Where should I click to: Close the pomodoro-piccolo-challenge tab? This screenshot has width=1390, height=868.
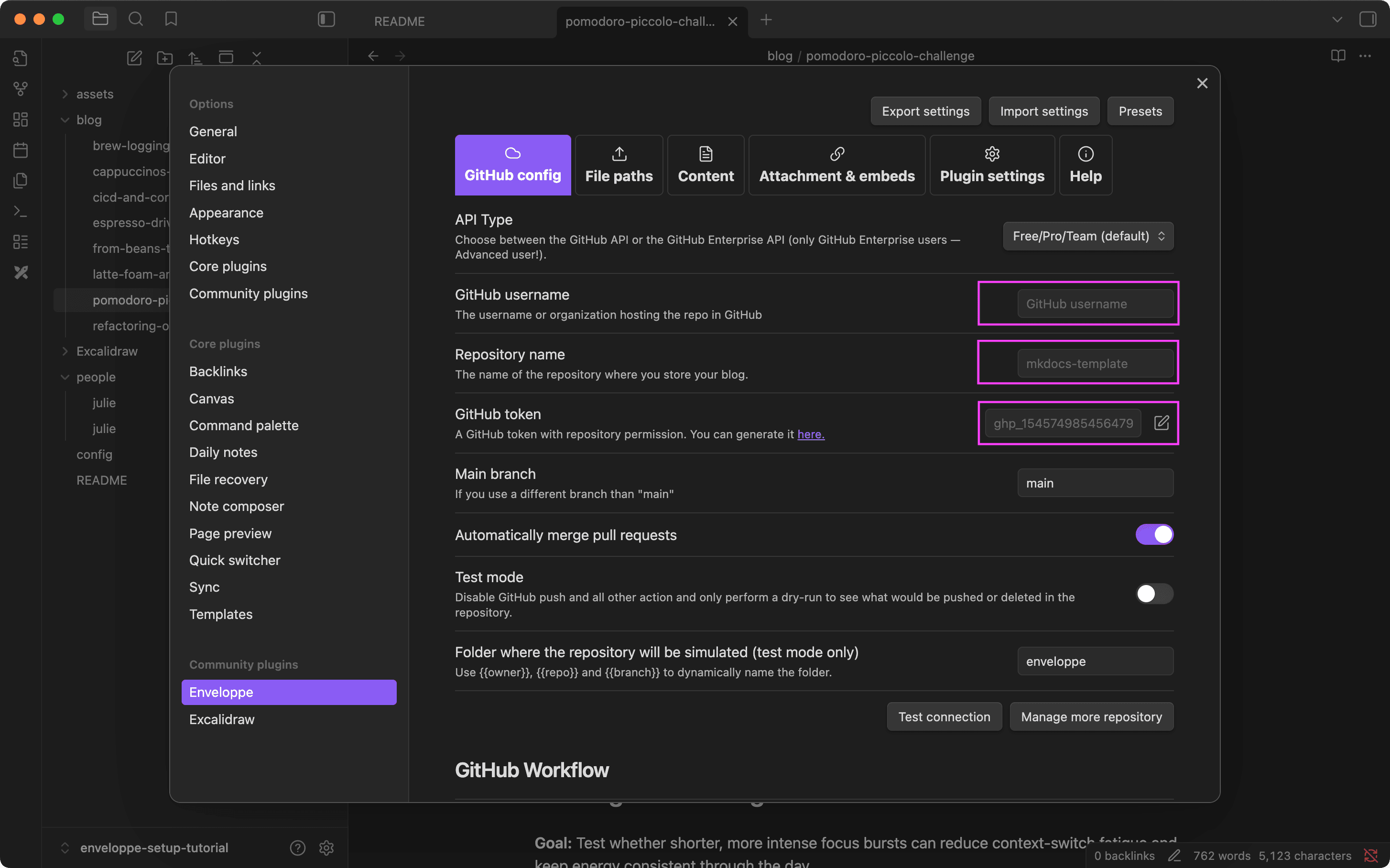click(733, 21)
